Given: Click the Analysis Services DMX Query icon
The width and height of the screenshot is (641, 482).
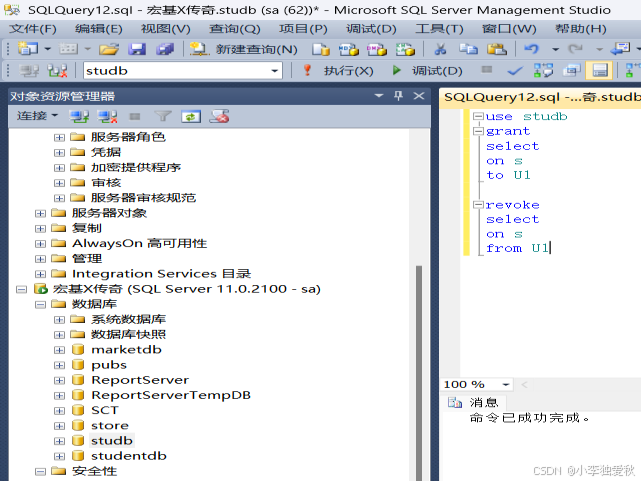Looking at the screenshot, I should (377, 49).
